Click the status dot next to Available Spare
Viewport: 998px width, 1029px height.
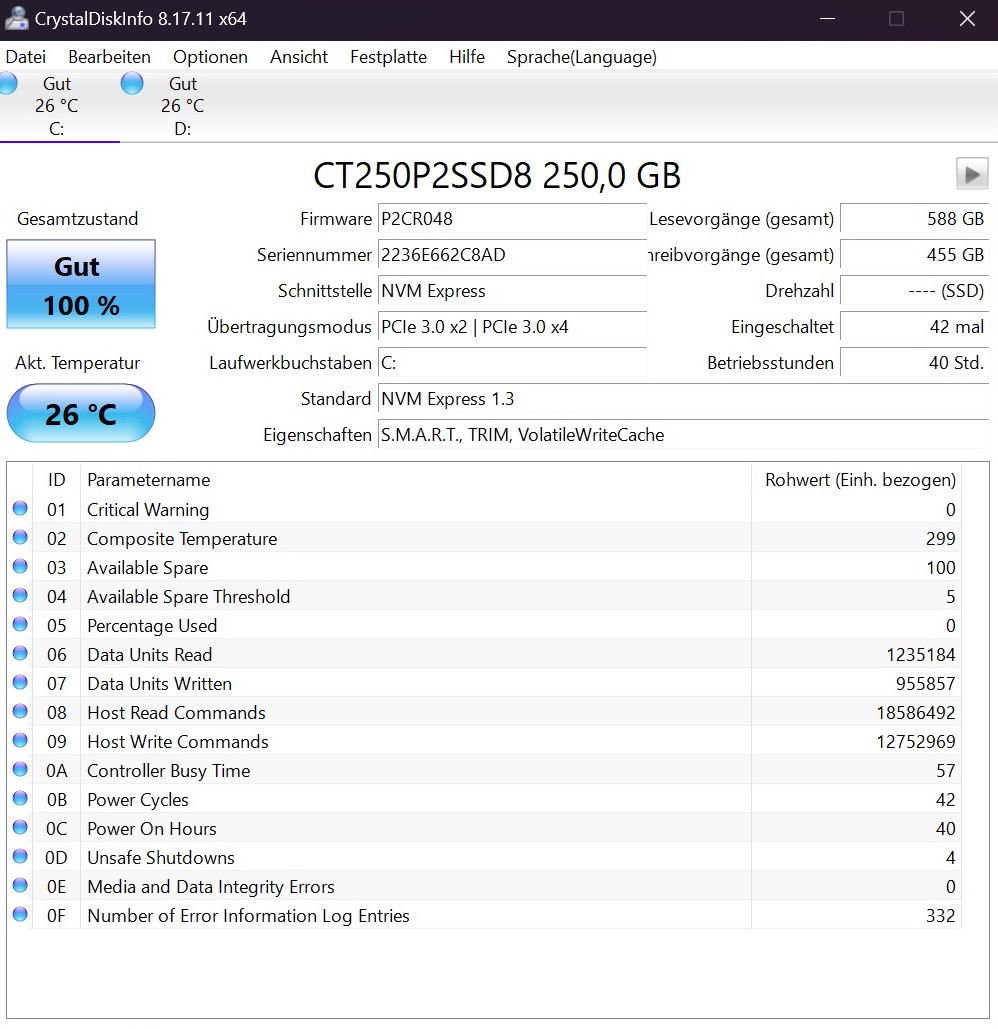pyautogui.click(x=20, y=566)
